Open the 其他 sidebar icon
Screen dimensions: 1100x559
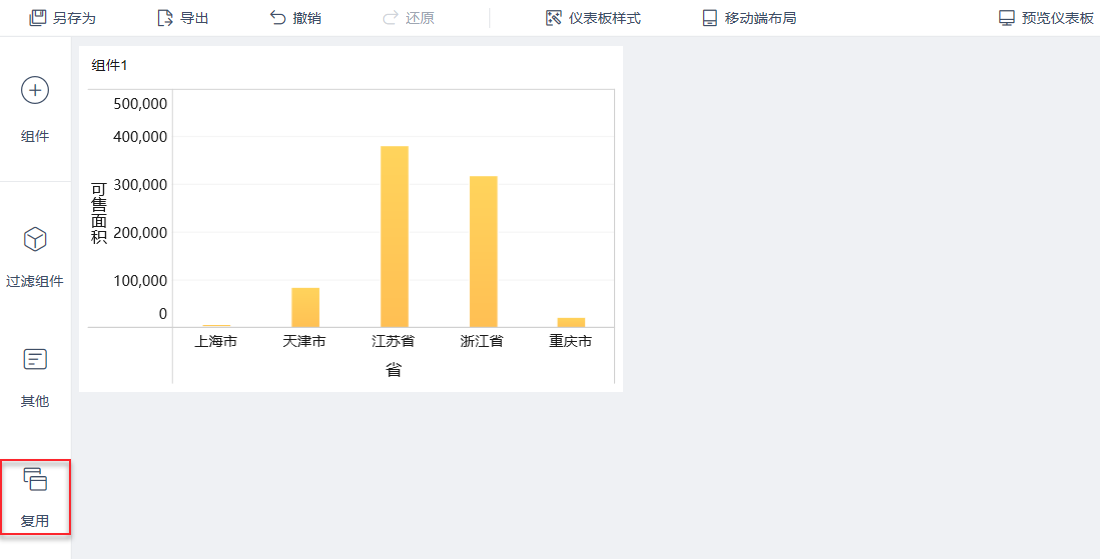pos(35,360)
